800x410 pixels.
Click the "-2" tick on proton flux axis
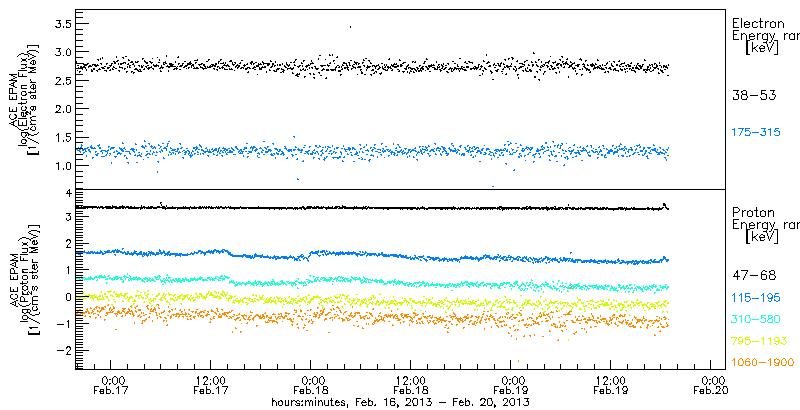[62, 350]
